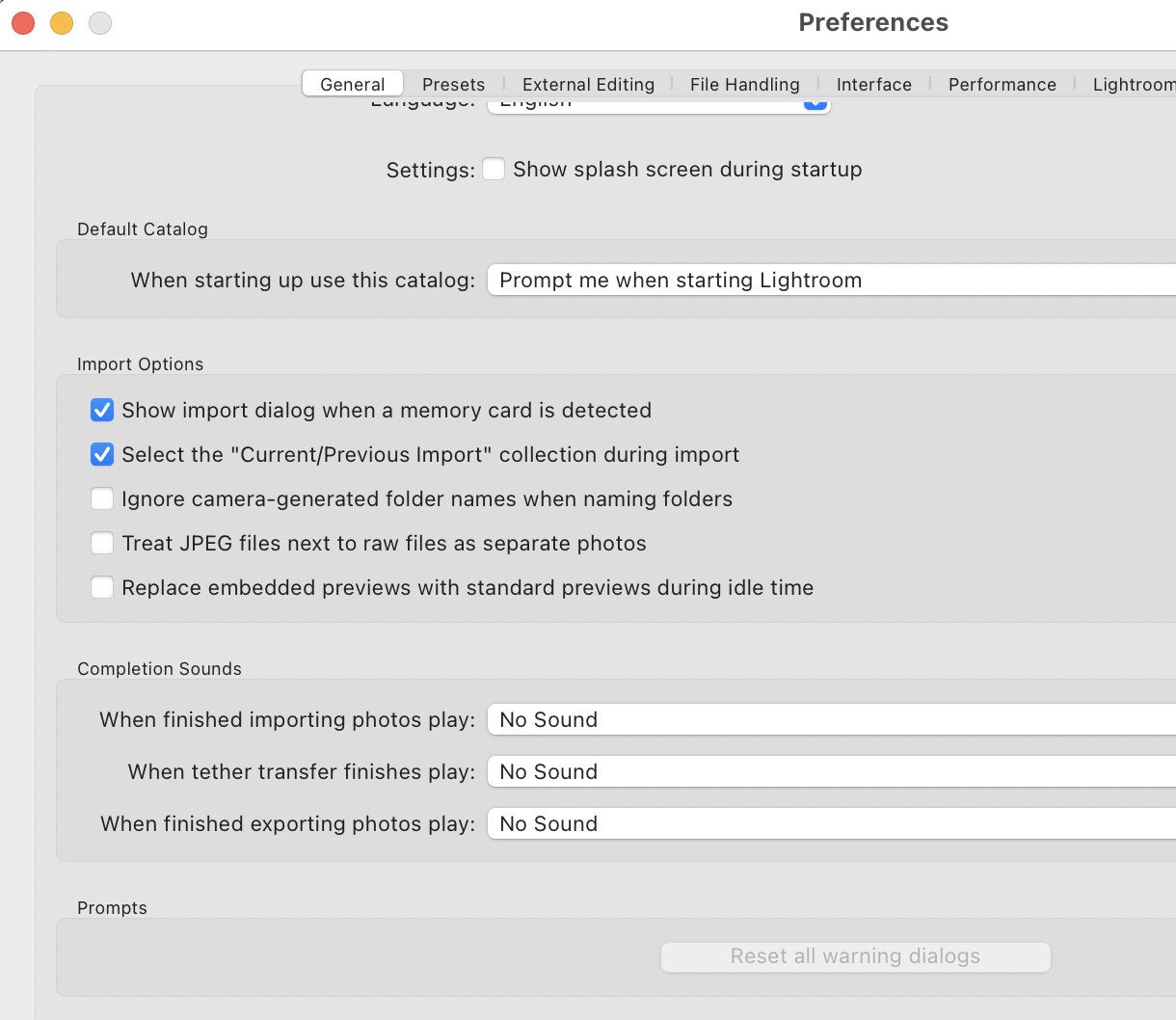This screenshot has width=1176, height=1020.
Task: Open the External Editing preferences
Action: click(588, 84)
